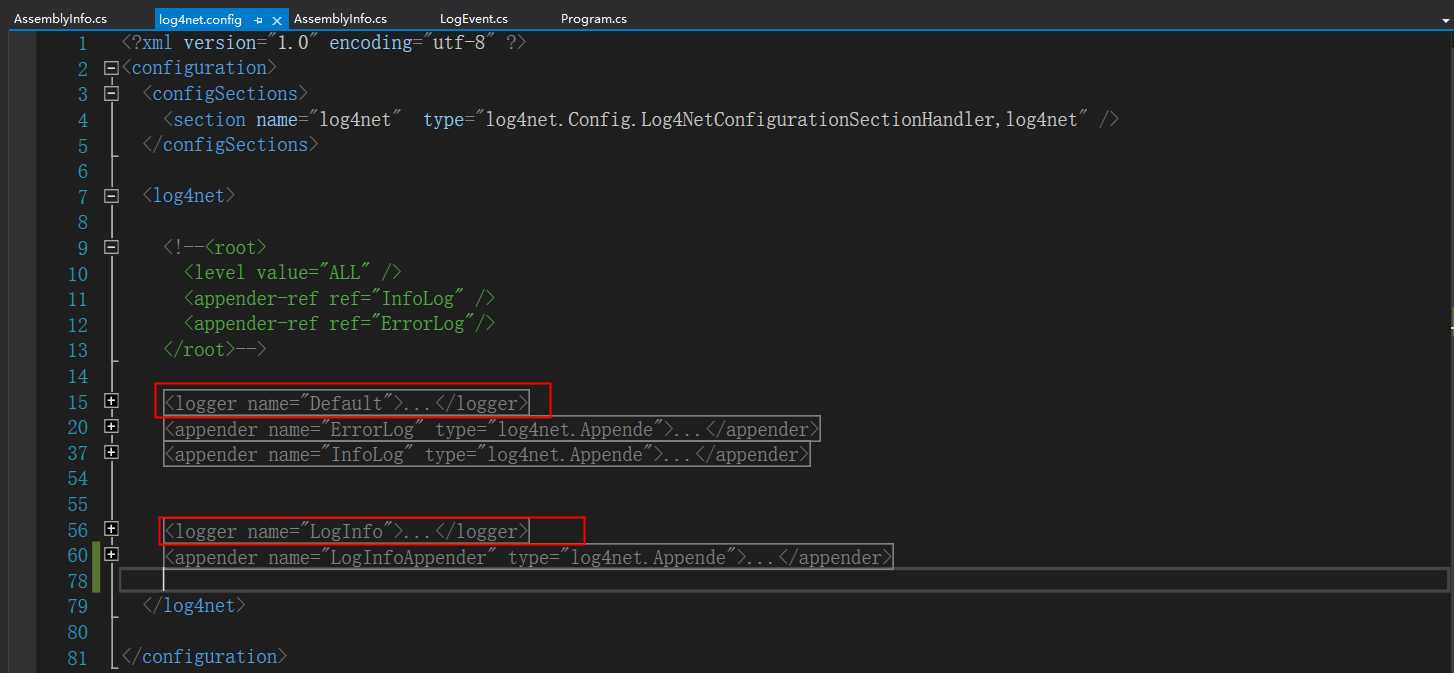Place cursor in empty line 78

coord(783,580)
